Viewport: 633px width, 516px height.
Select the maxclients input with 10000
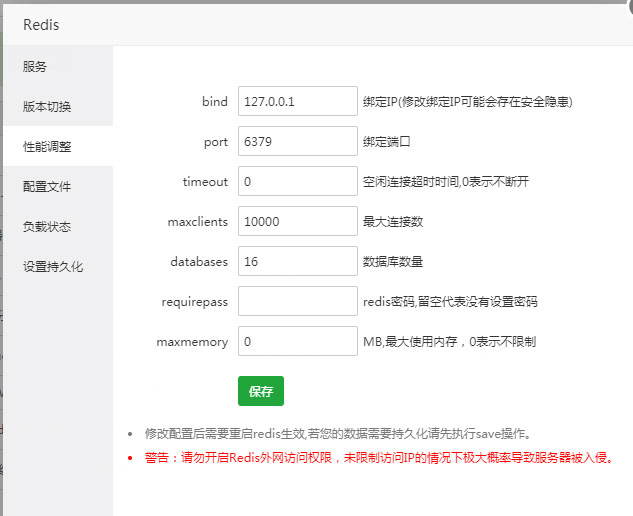tap(297, 222)
